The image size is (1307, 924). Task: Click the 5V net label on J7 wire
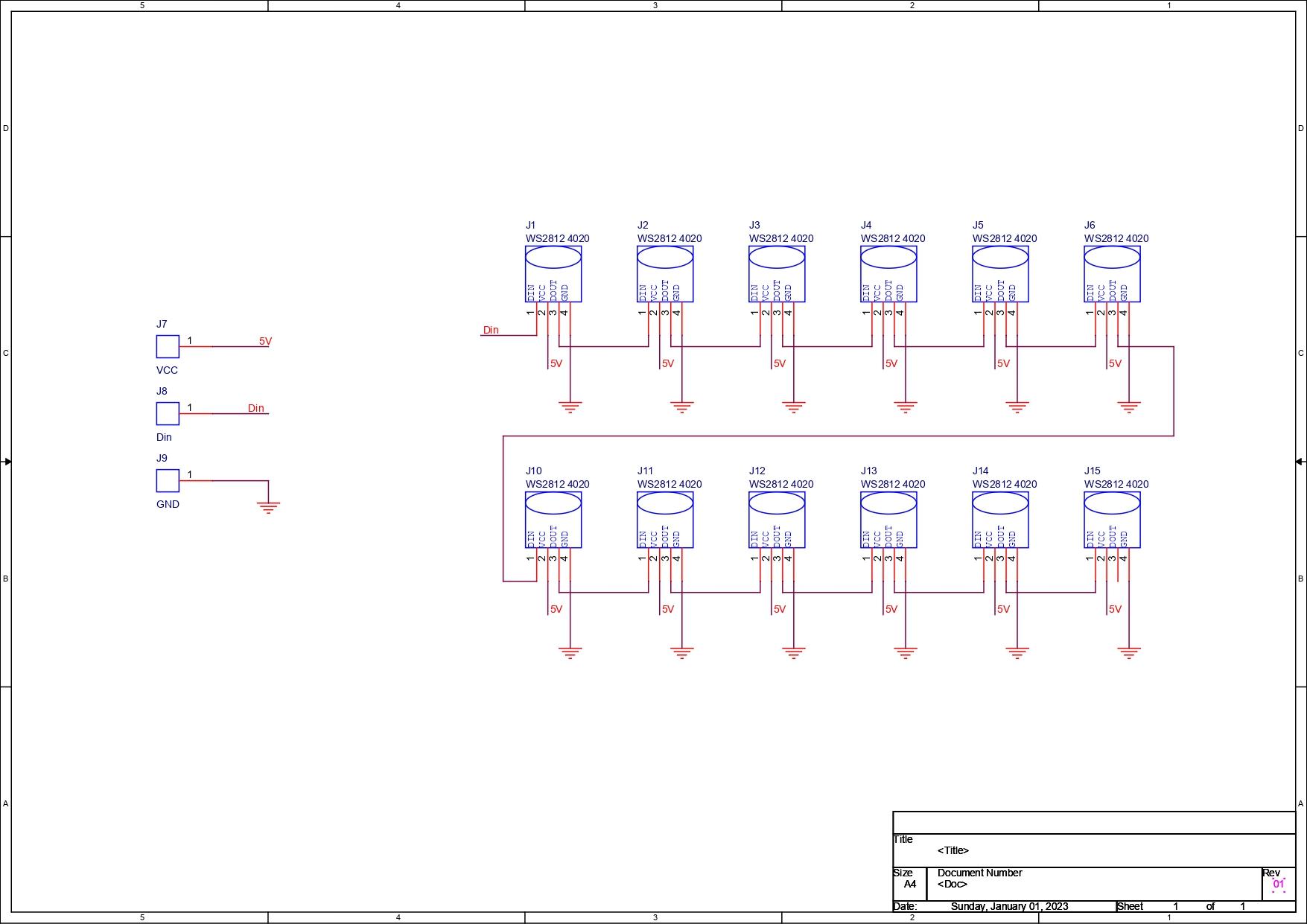[x=265, y=341]
